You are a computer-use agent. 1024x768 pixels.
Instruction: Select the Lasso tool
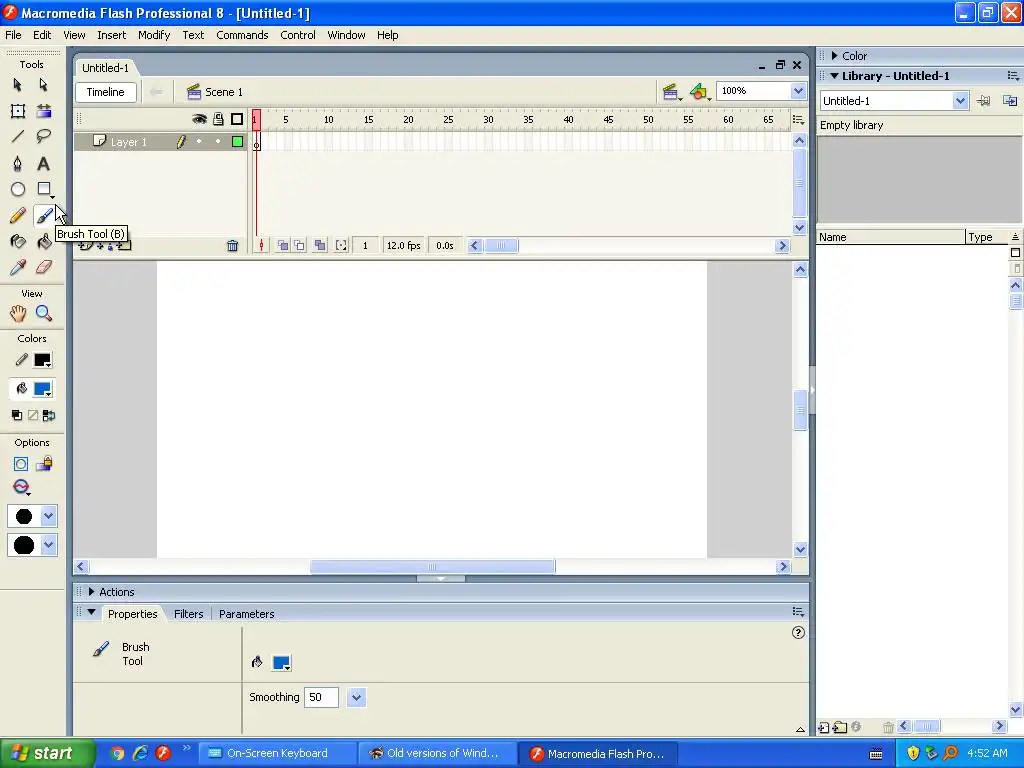(44, 136)
